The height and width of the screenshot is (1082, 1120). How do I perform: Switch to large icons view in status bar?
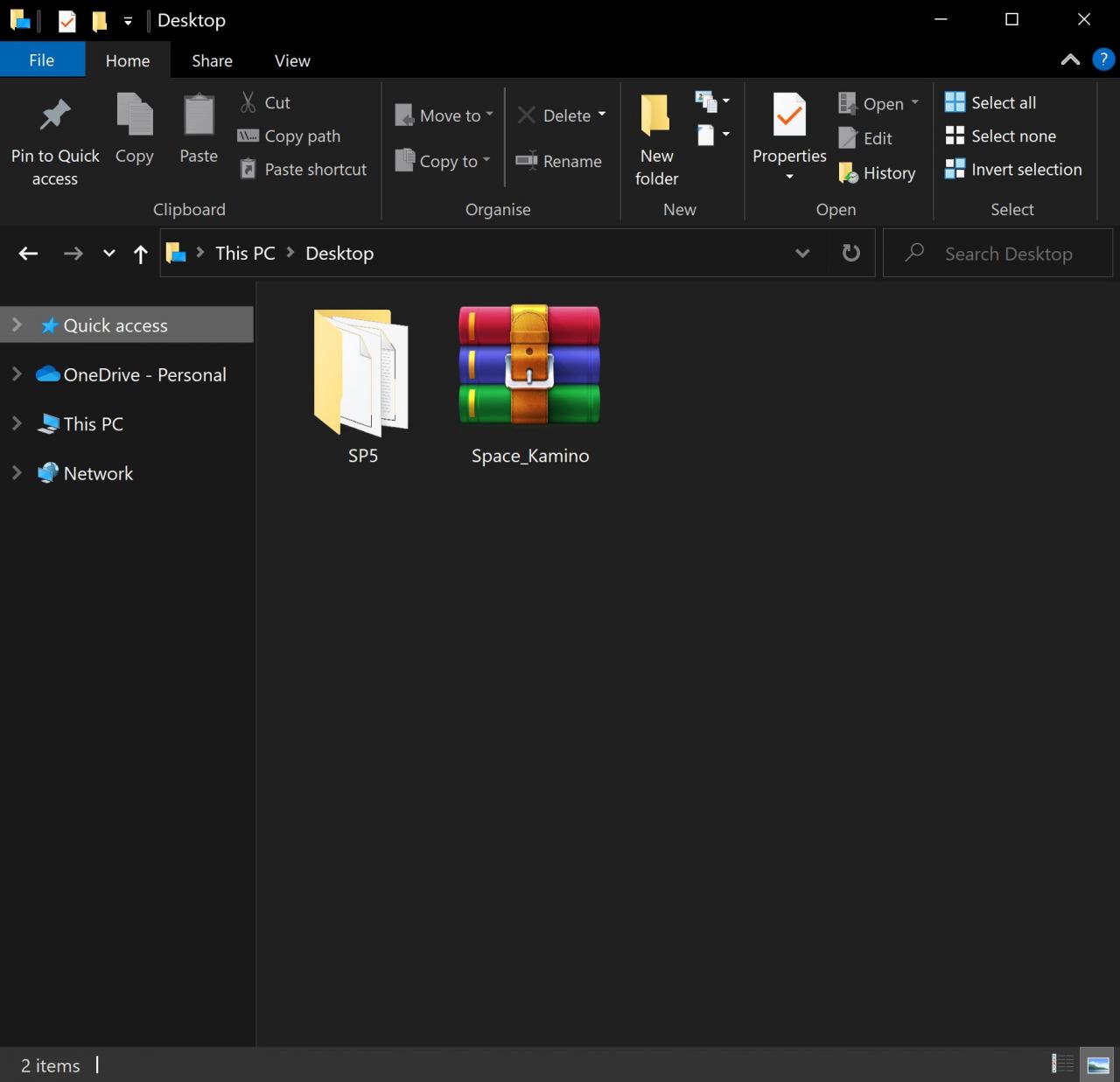(x=1098, y=1065)
